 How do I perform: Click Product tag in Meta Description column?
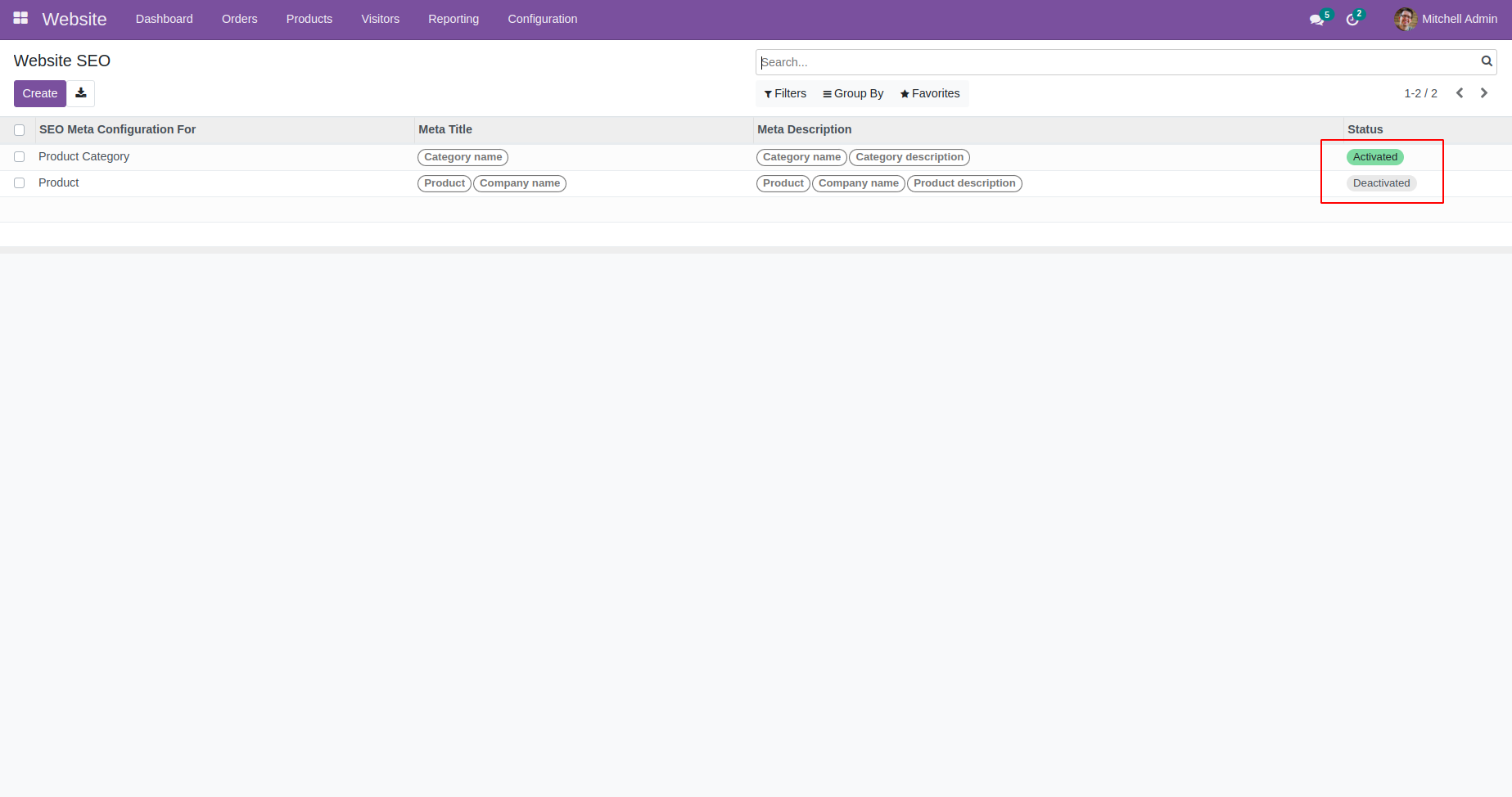click(x=783, y=183)
